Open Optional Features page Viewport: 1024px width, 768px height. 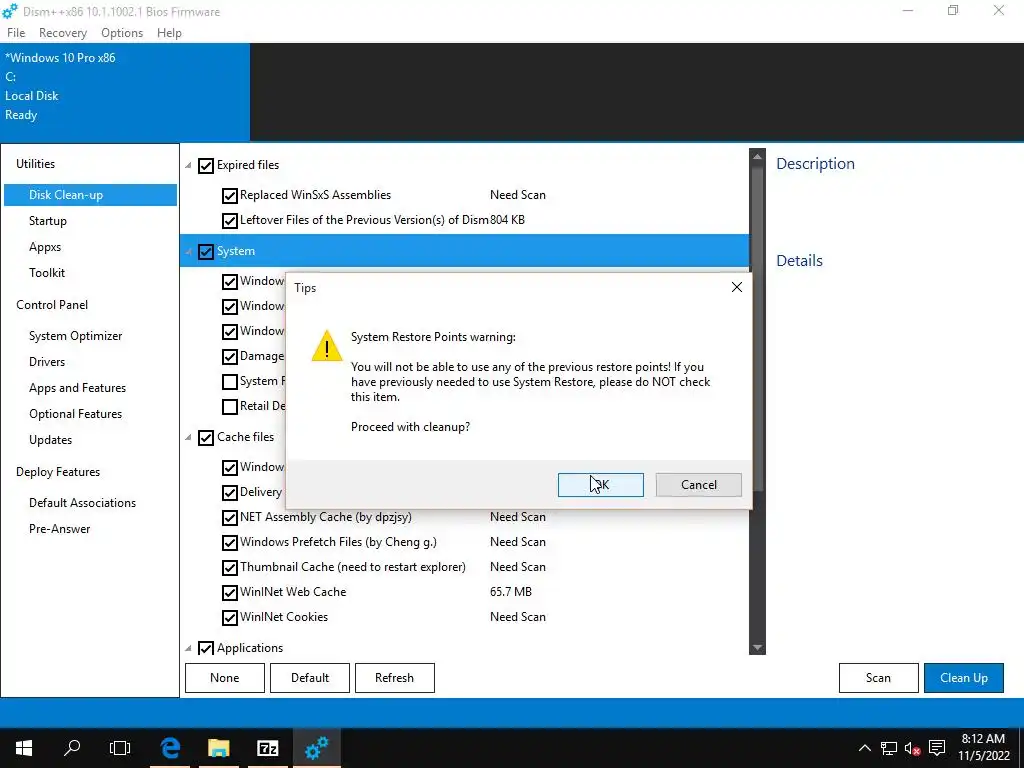pyautogui.click(x=76, y=414)
